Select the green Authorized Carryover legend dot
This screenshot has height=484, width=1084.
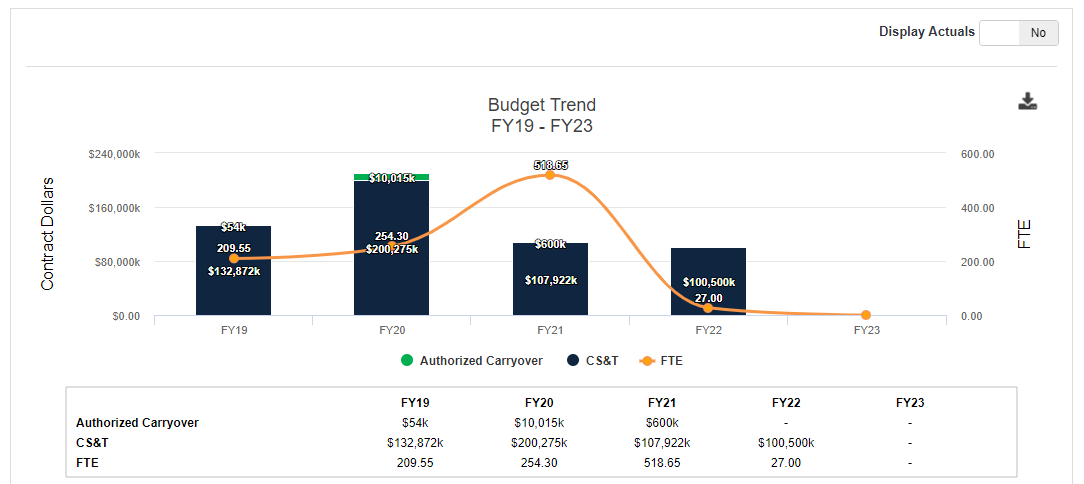click(x=406, y=360)
